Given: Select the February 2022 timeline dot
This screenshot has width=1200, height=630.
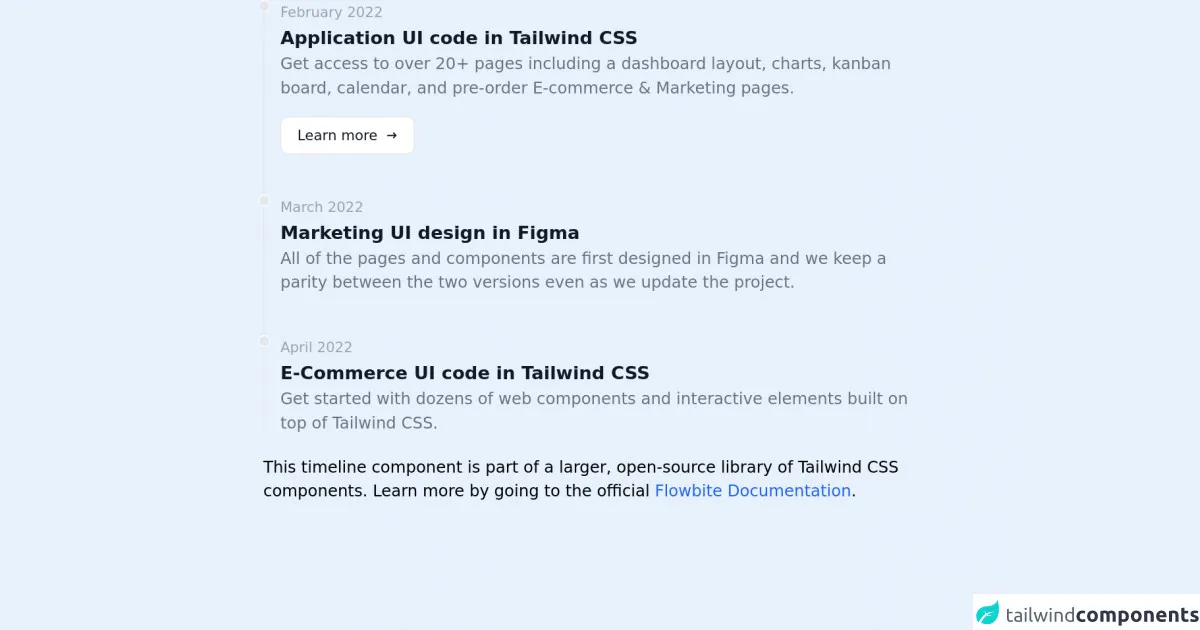Looking at the screenshot, I should tap(264, 6).
